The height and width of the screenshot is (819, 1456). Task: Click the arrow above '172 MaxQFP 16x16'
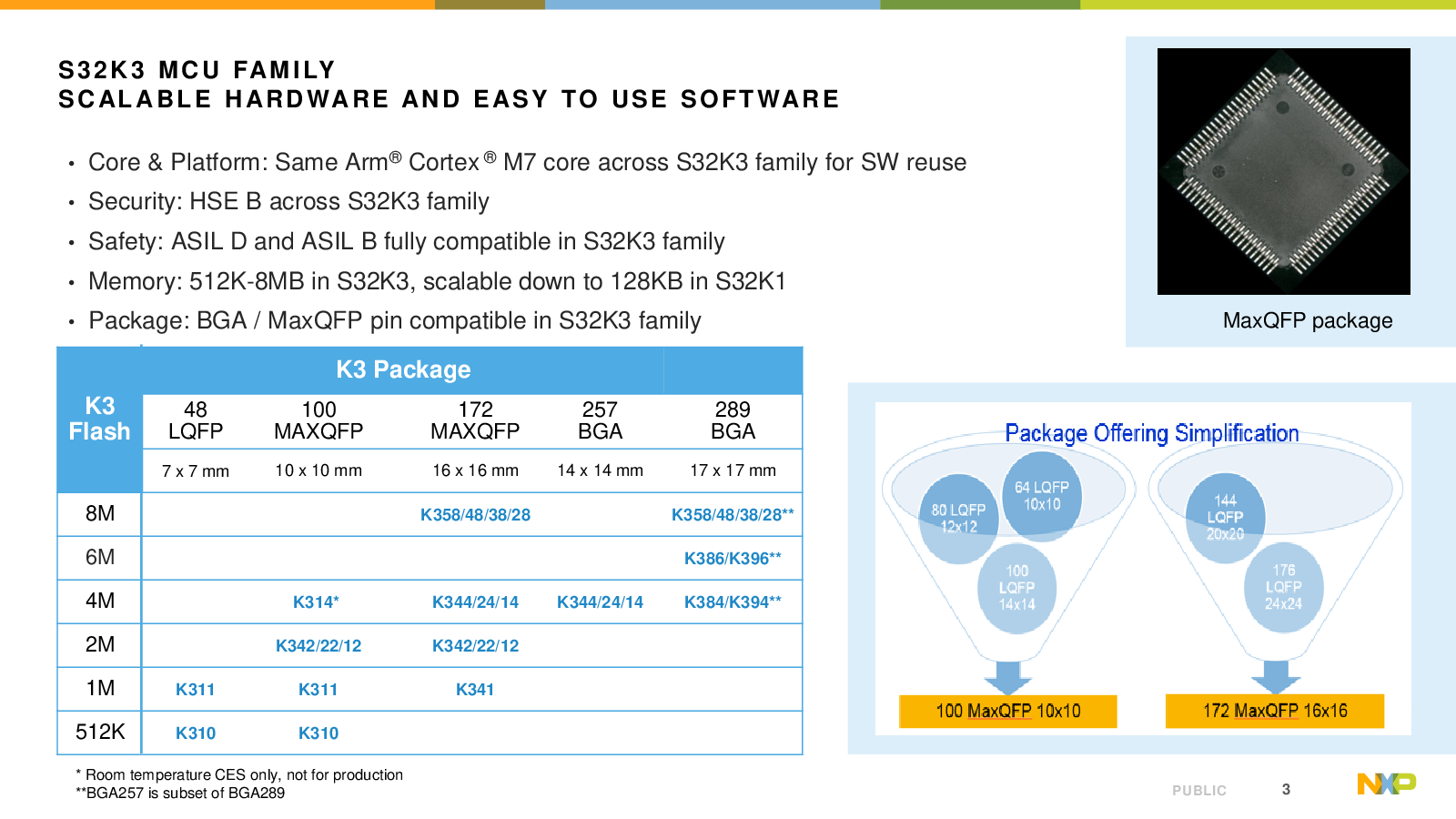point(1276,678)
